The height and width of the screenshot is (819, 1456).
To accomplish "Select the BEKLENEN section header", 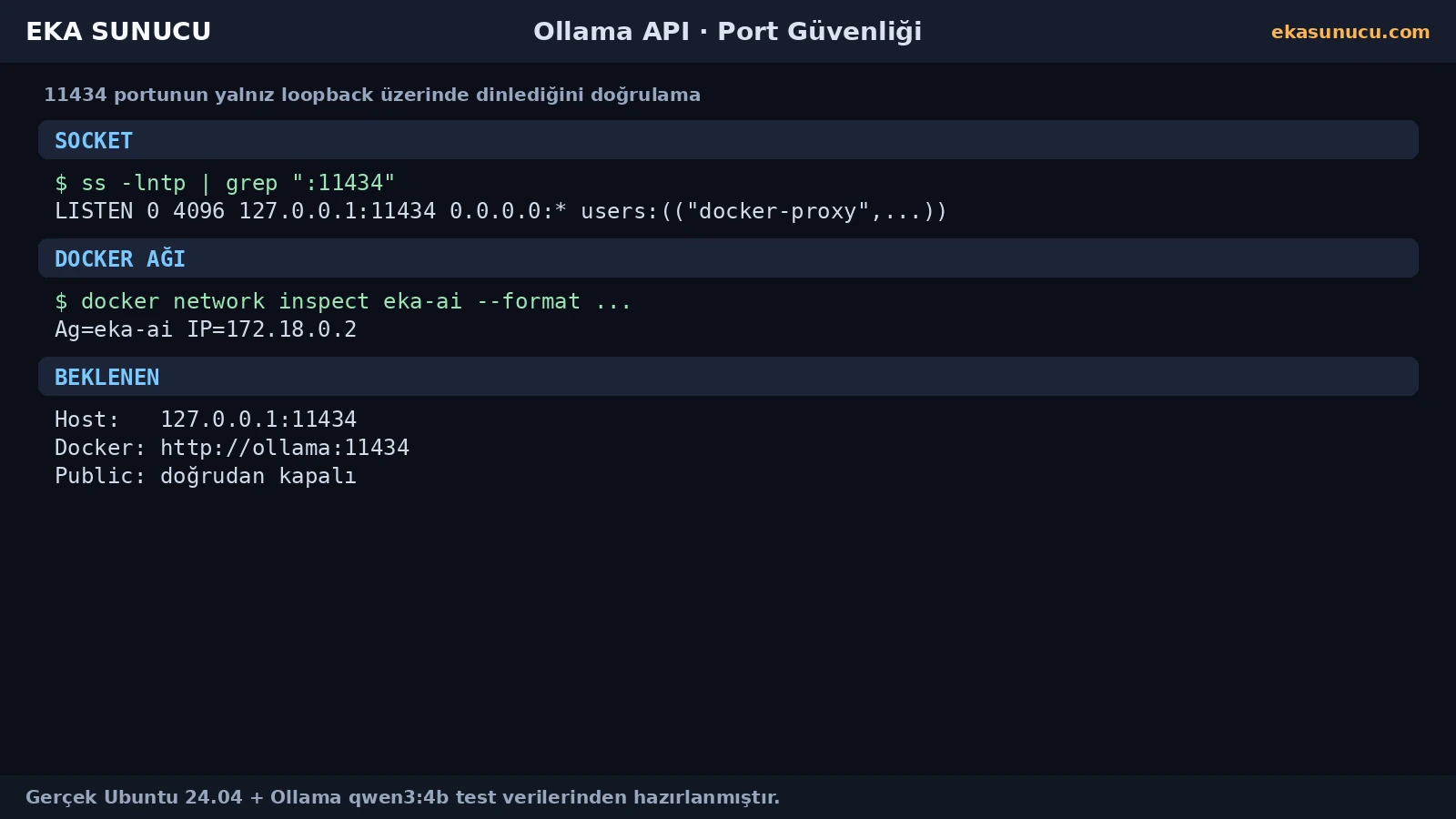I will pyautogui.click(x=728, y=377).
